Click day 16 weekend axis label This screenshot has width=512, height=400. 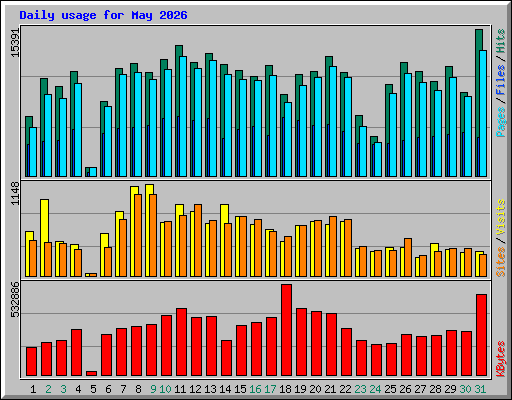click(255, 389)
